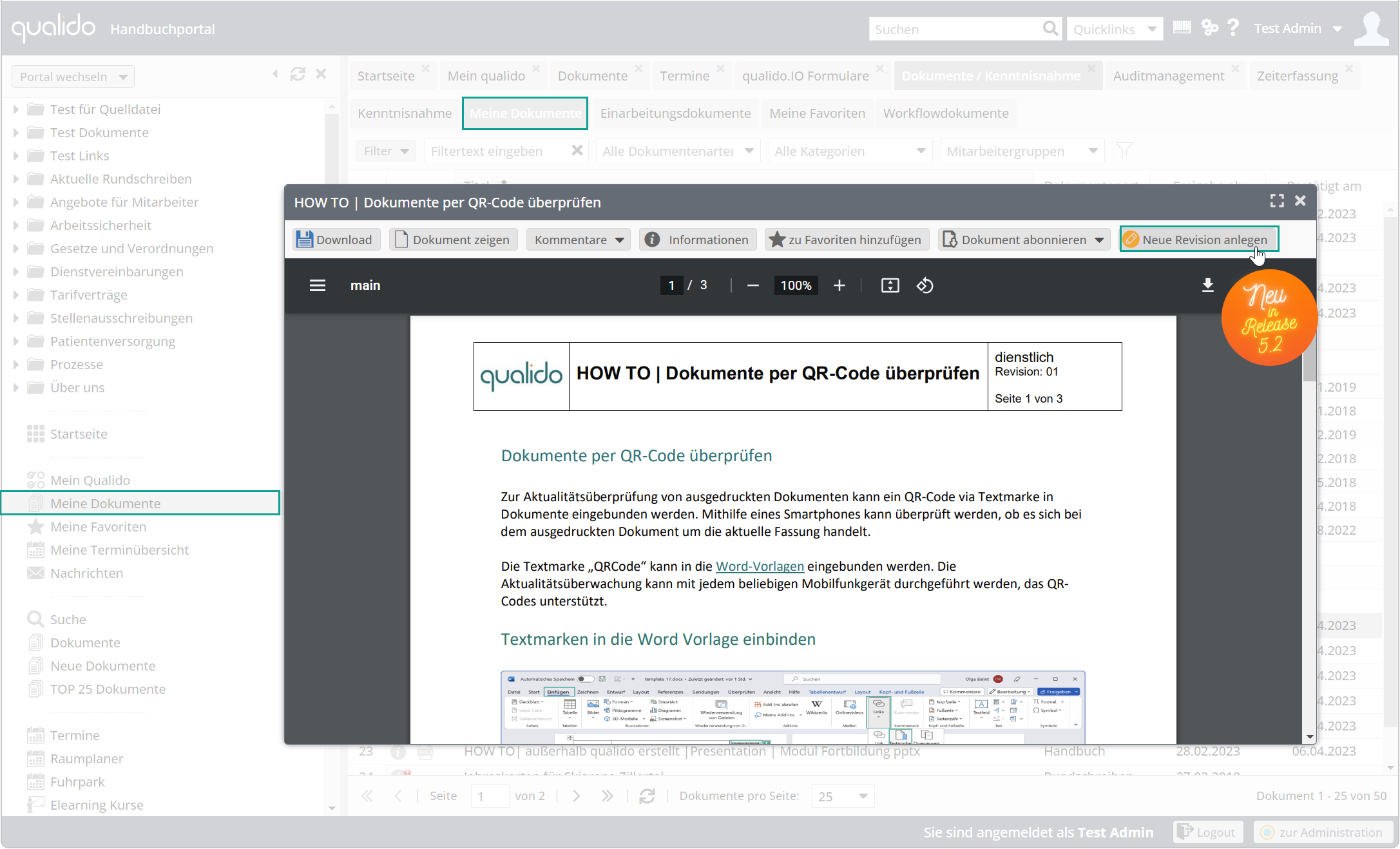Refresh the sidebar navigation tree
Screen dimensions: 1400x849
[298, 74]
